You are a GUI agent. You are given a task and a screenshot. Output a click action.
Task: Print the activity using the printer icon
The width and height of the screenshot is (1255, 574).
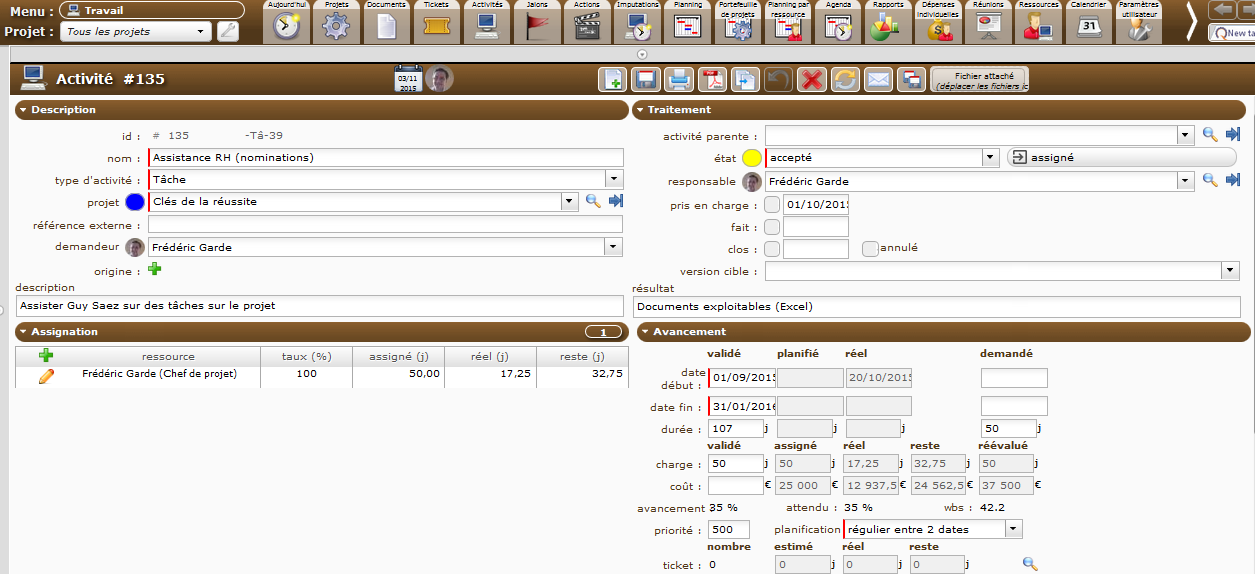coord(678,80)
